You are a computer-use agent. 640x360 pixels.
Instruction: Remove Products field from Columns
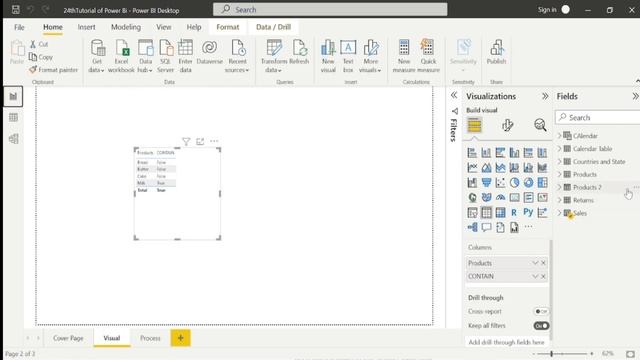click(x=543, y=263)
